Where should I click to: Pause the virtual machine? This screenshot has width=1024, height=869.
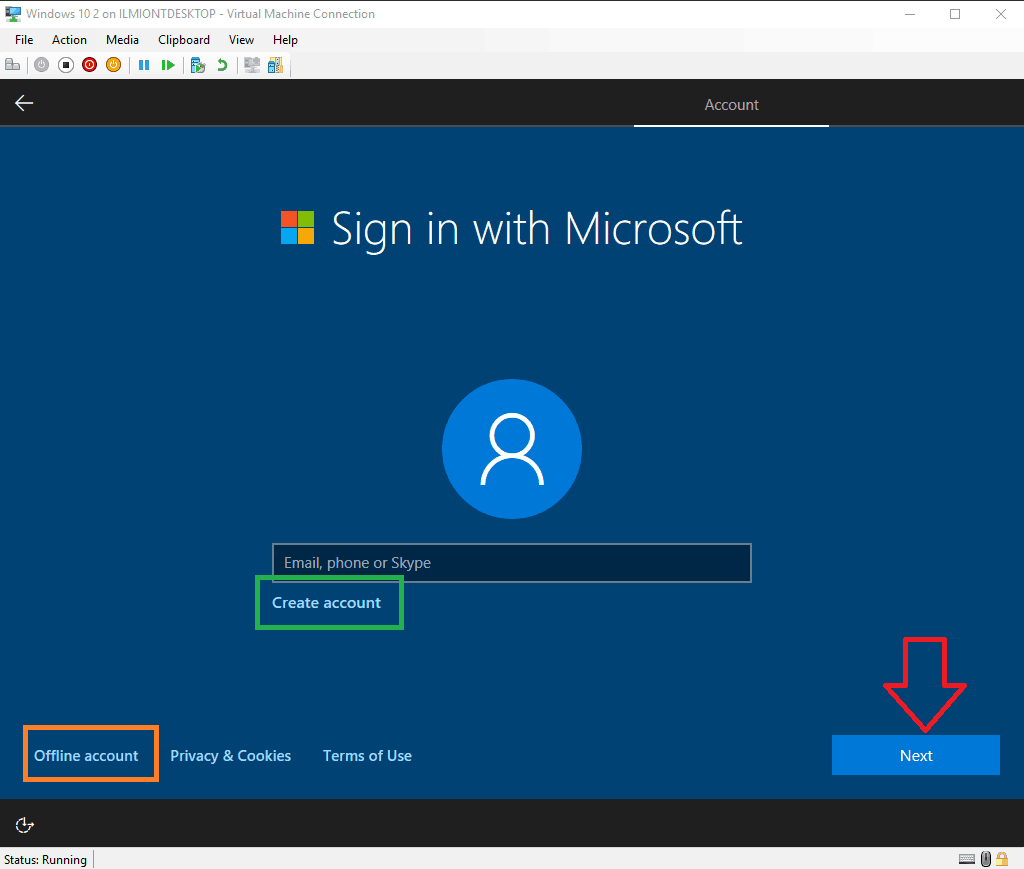click(144, 65)
